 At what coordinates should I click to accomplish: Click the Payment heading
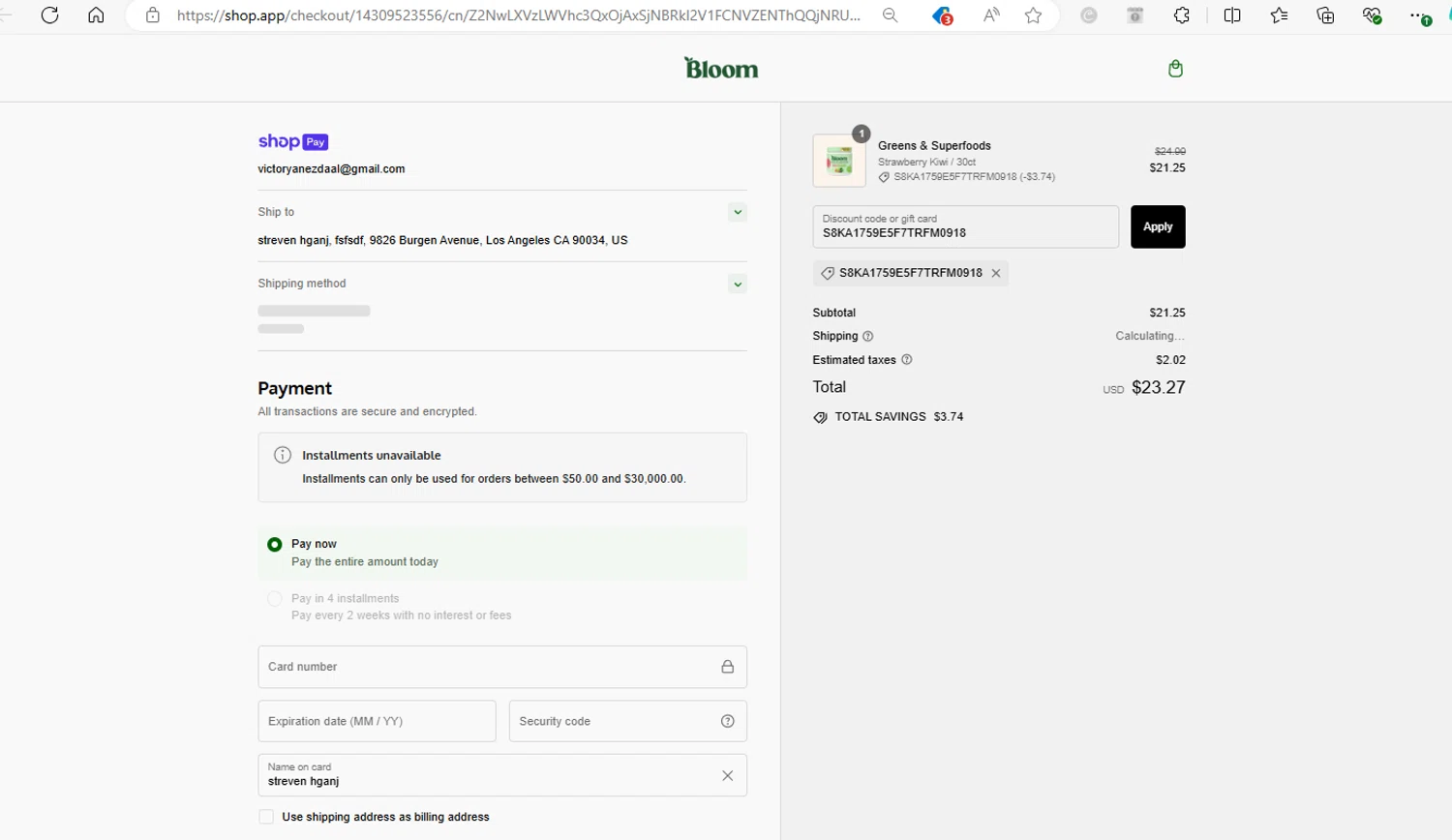tap(294, 388)
